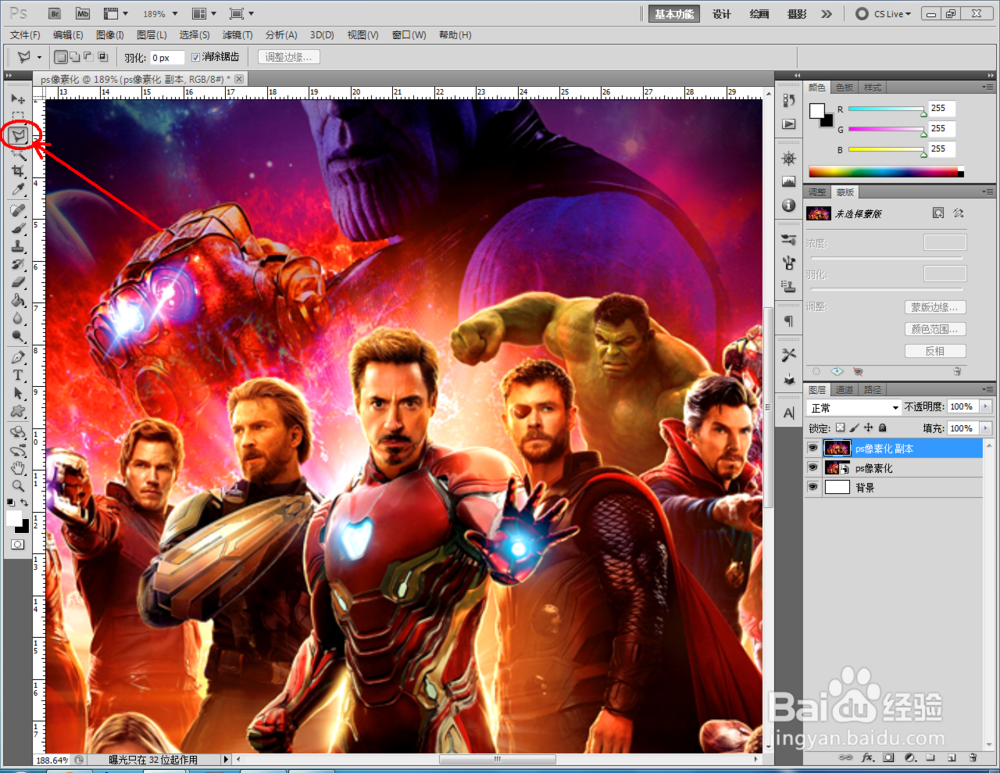Select the Custom Shape tool
Image resolution: width=1000 pixels, height=773 pixels.
tap(18, 411)
